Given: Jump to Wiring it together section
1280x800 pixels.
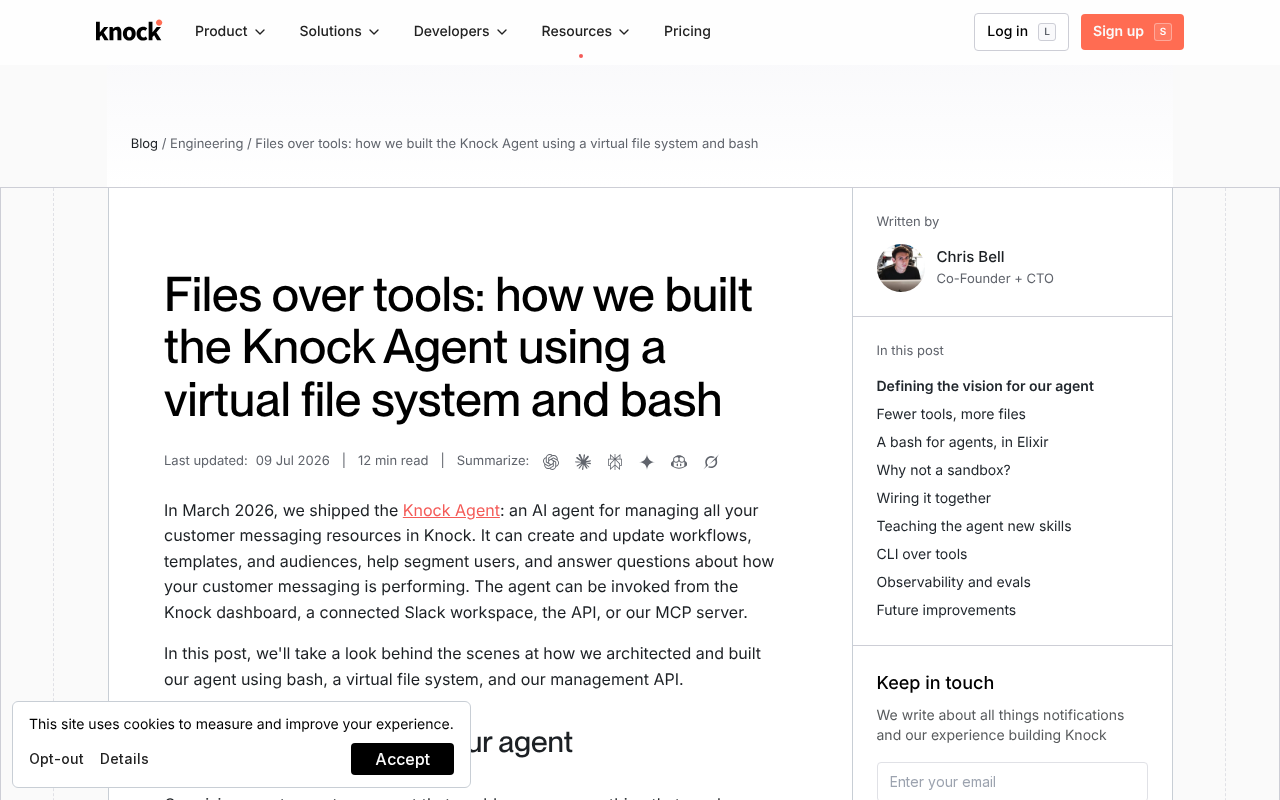Looking at the screenshot, I should coord(934,498).
